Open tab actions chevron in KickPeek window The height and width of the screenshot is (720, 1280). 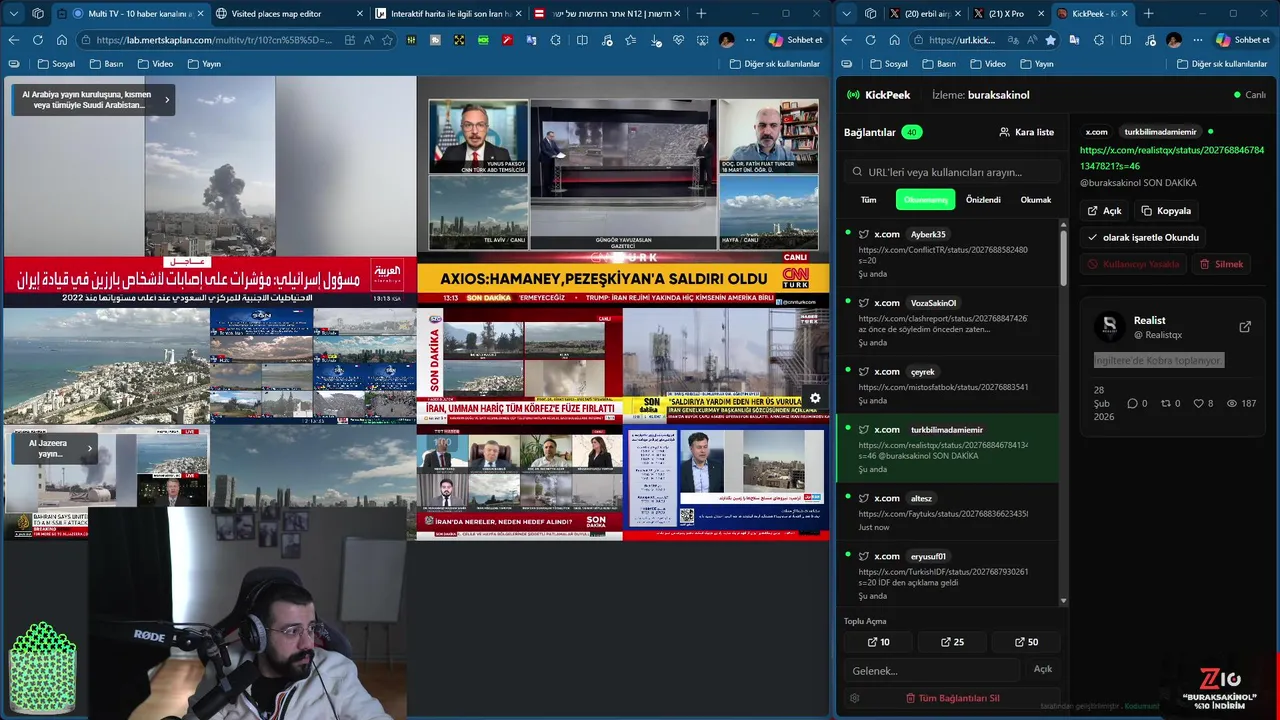click(846, 13)
